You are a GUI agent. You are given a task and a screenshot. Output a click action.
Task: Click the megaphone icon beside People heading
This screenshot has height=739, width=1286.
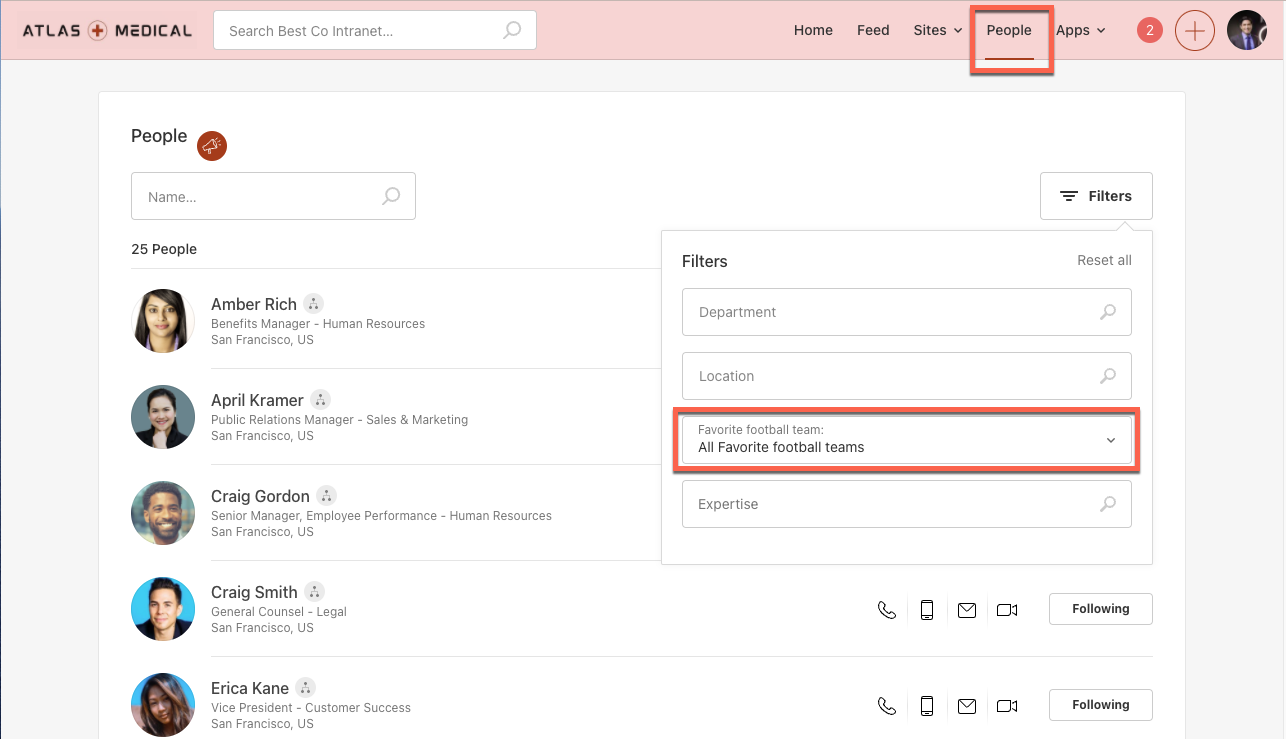pyautogui.click(x=212, y=146)
